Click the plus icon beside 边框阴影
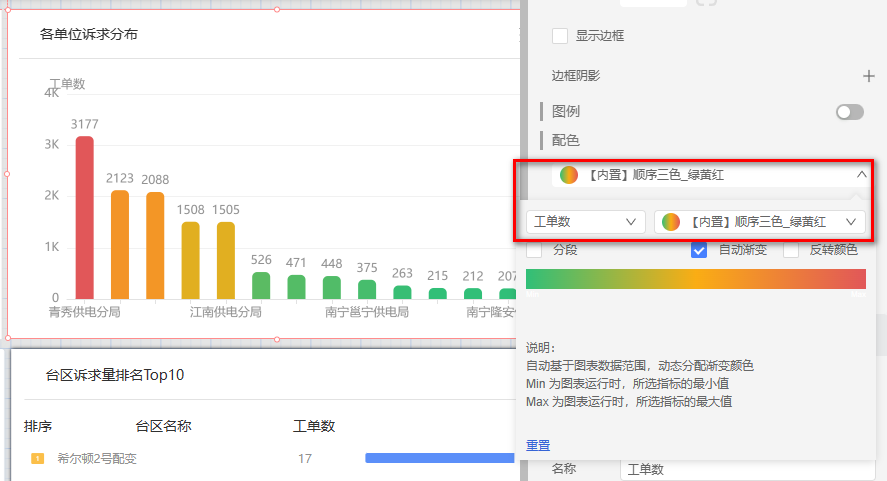Viewport: 887px width, 481px height. point(868,76)
